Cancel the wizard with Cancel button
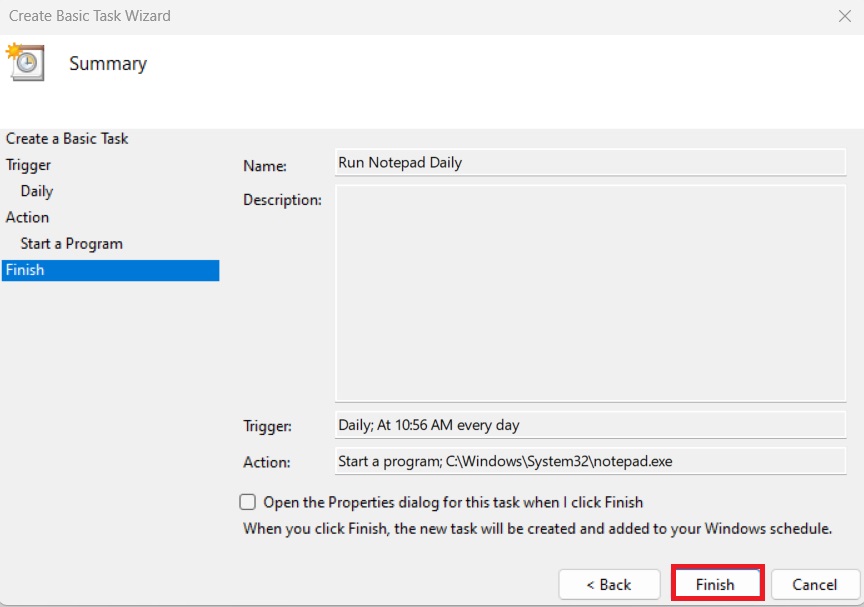The height and width of the screenshot is (607, 864). coord(814,584)
